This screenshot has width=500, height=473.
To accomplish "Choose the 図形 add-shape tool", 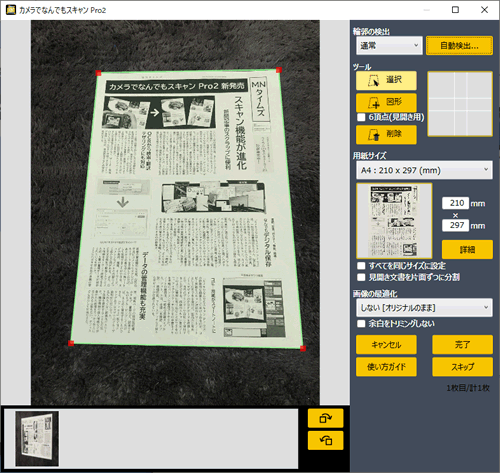I will click(x=386, y=102).
